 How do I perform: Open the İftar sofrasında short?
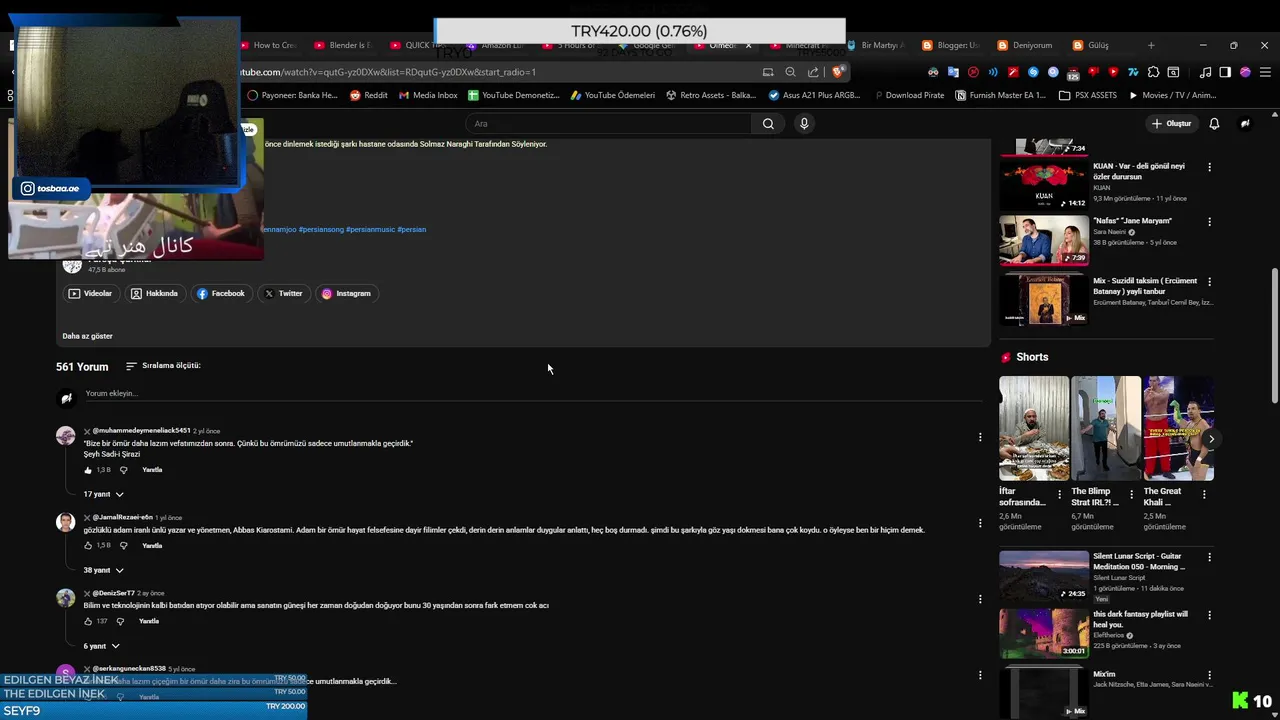coord(1034,429)
